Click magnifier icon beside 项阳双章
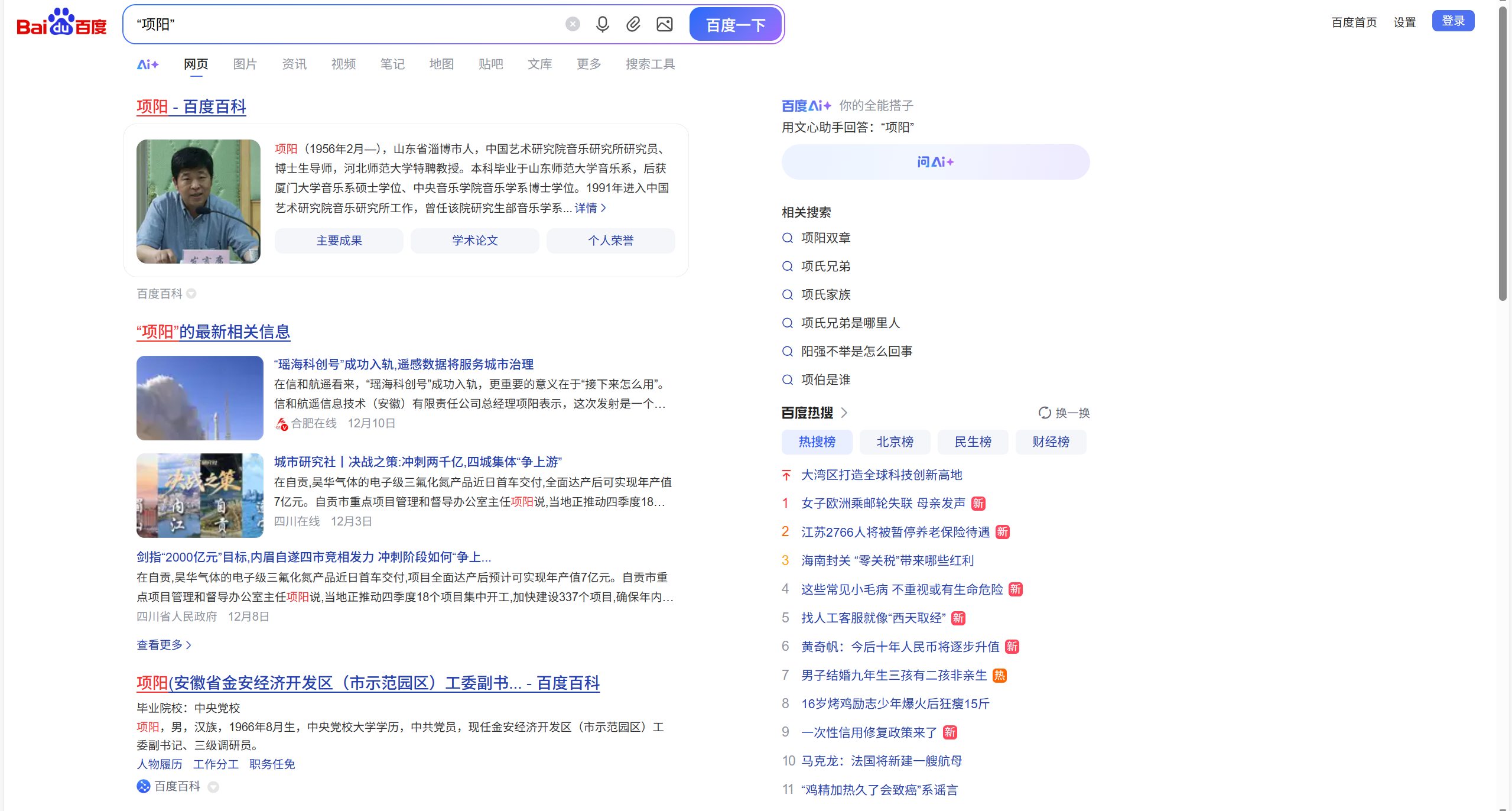 [x=787, y=238]
